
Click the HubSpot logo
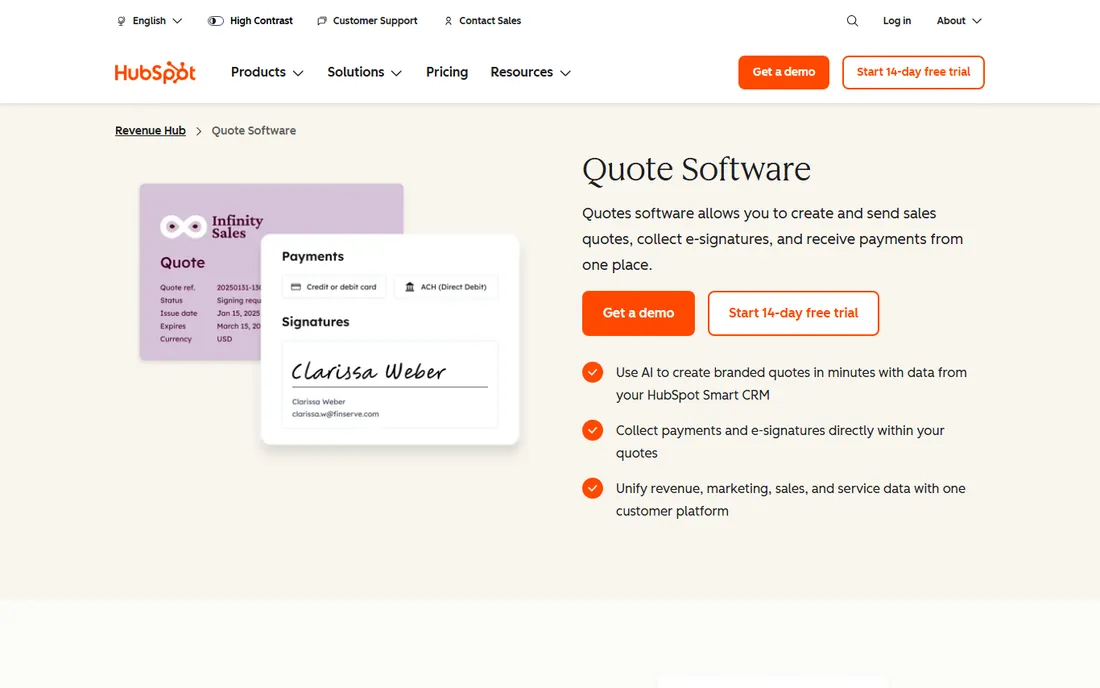tap(155, 72)
